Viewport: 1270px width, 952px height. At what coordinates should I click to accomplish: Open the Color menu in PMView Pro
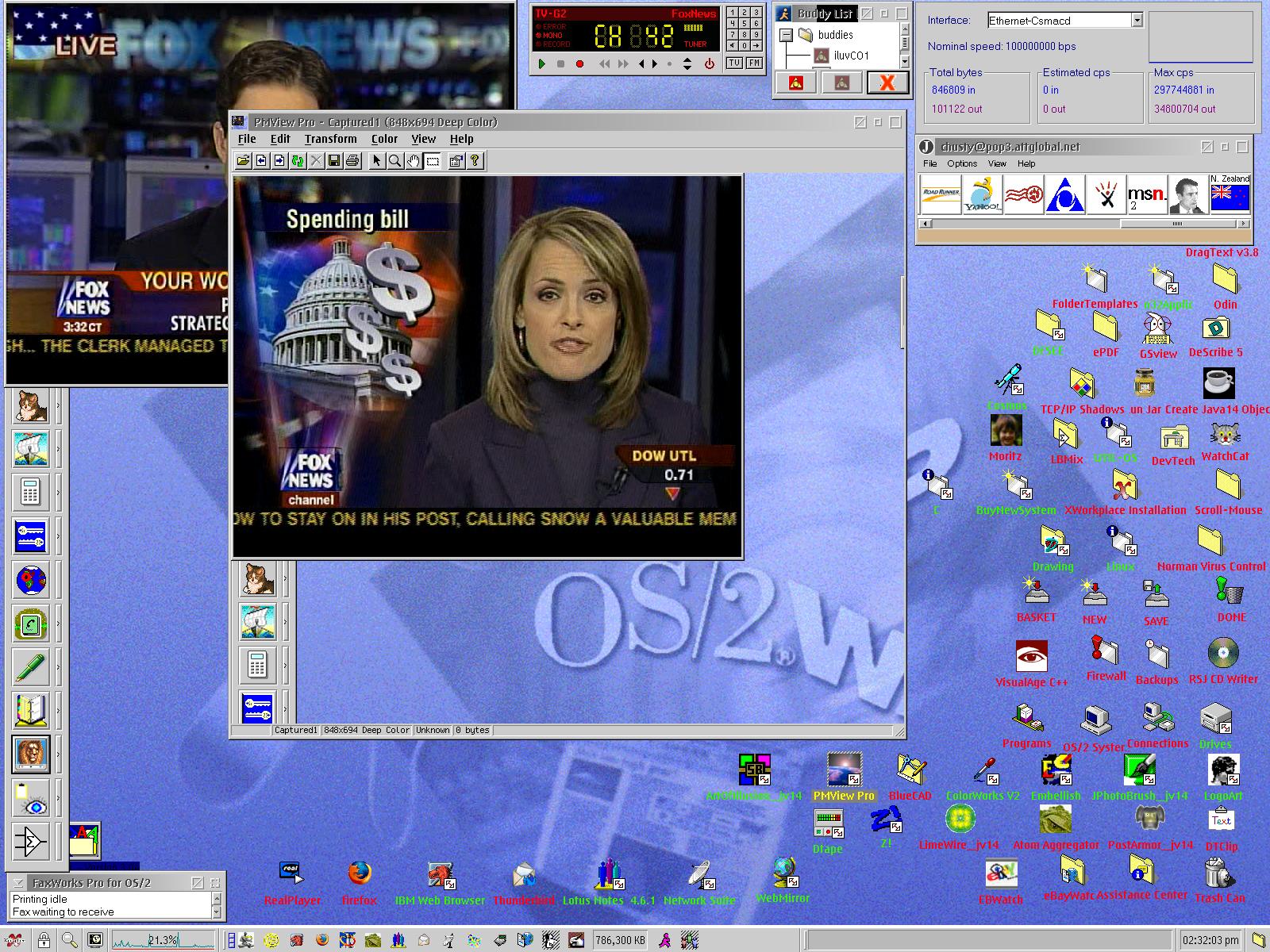(384, 139)
